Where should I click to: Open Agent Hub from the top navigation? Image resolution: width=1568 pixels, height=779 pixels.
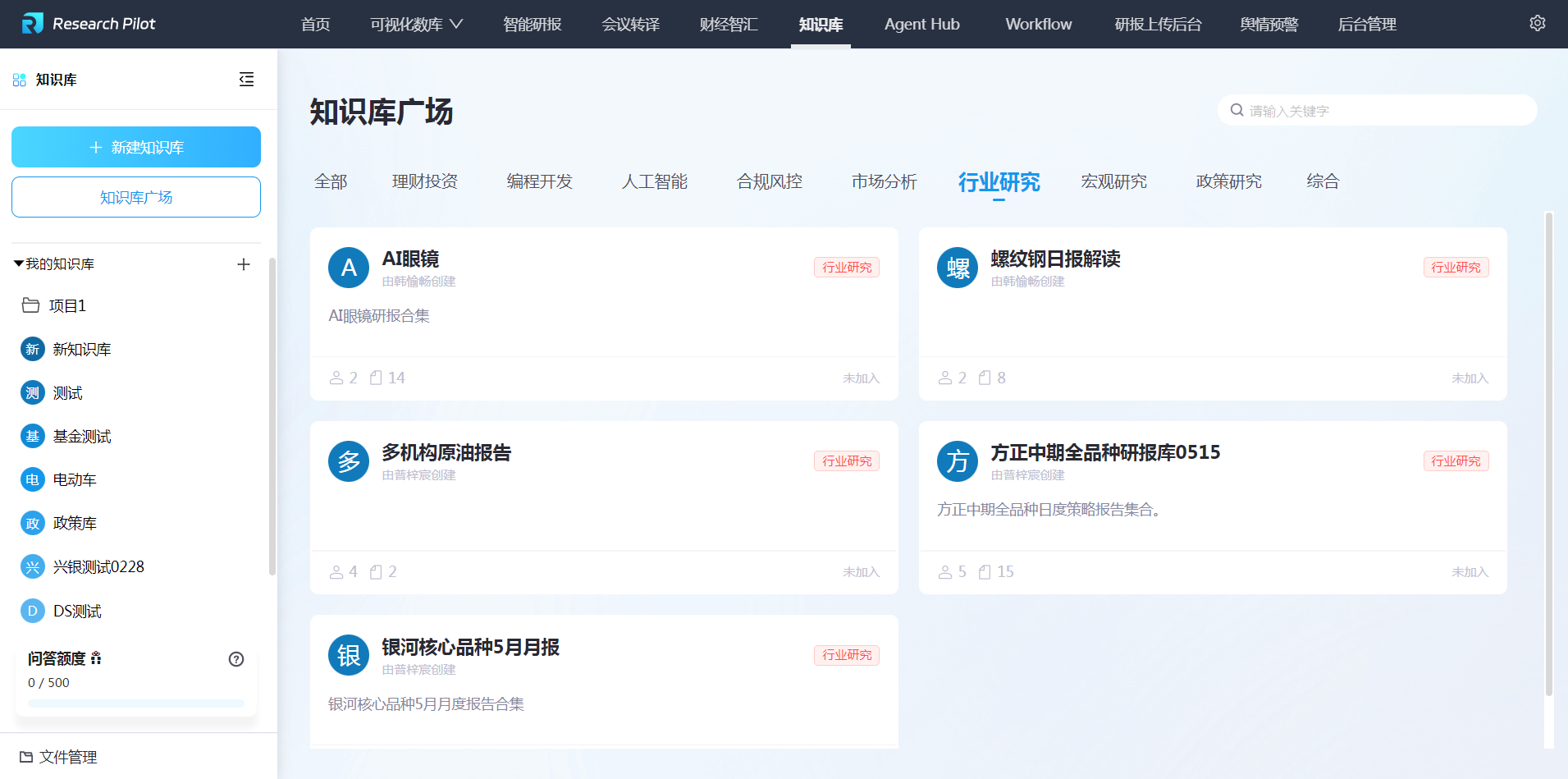921,25
